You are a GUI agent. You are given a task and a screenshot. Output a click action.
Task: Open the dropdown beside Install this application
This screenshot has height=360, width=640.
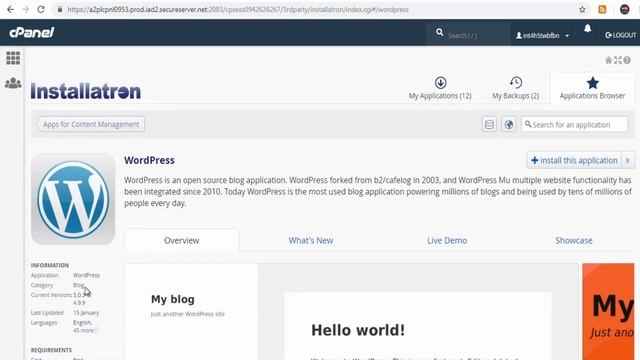tap(628, 160)
